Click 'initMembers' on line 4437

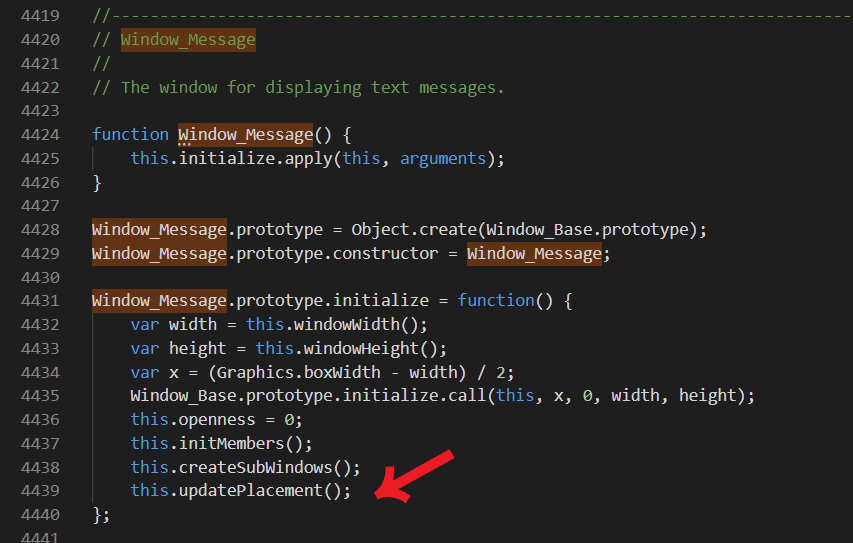click(x=231, y=443)
